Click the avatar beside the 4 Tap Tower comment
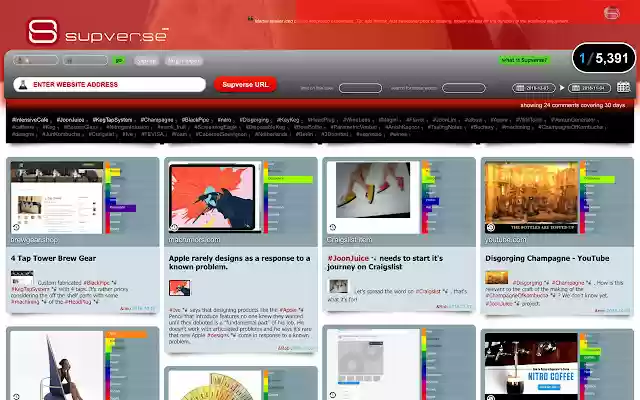640x400 pixels. 22,278
